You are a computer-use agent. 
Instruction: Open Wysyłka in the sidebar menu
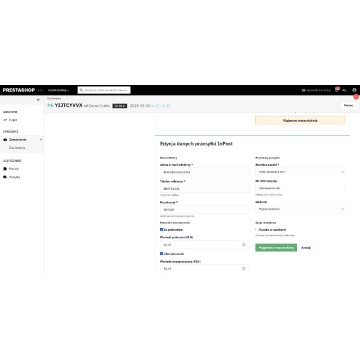(x=15, y=177)
